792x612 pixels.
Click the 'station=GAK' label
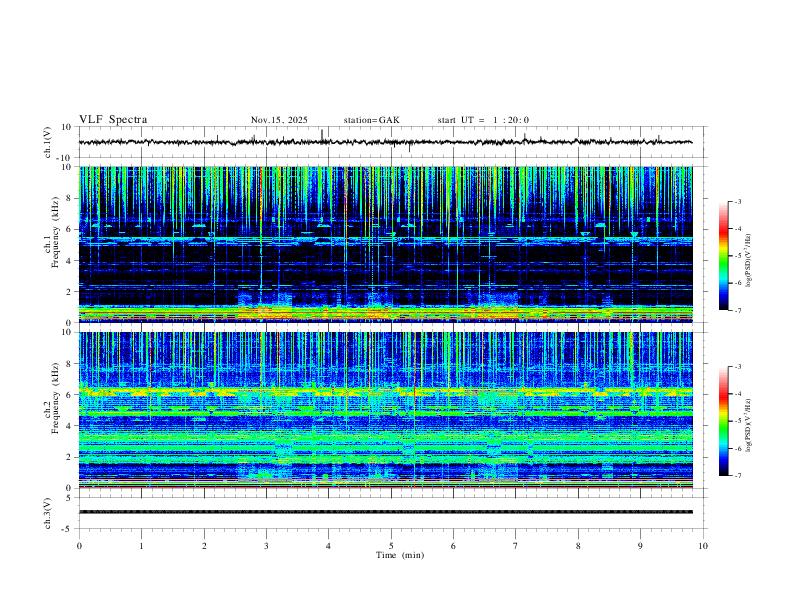(371, 120)
